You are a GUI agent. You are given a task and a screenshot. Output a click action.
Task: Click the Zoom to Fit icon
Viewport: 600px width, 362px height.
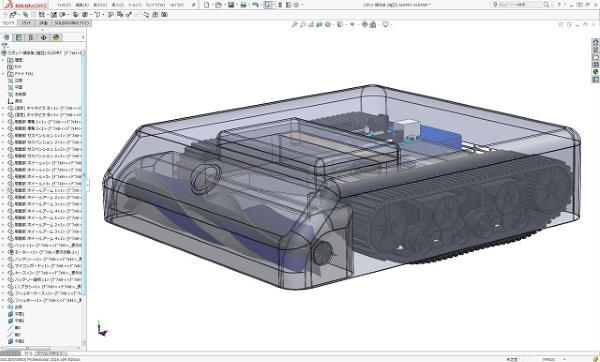[x=294, y=24]
